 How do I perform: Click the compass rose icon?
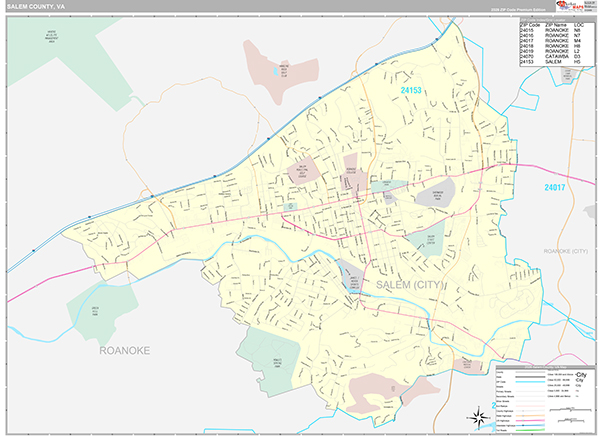[x=472, y=418]
